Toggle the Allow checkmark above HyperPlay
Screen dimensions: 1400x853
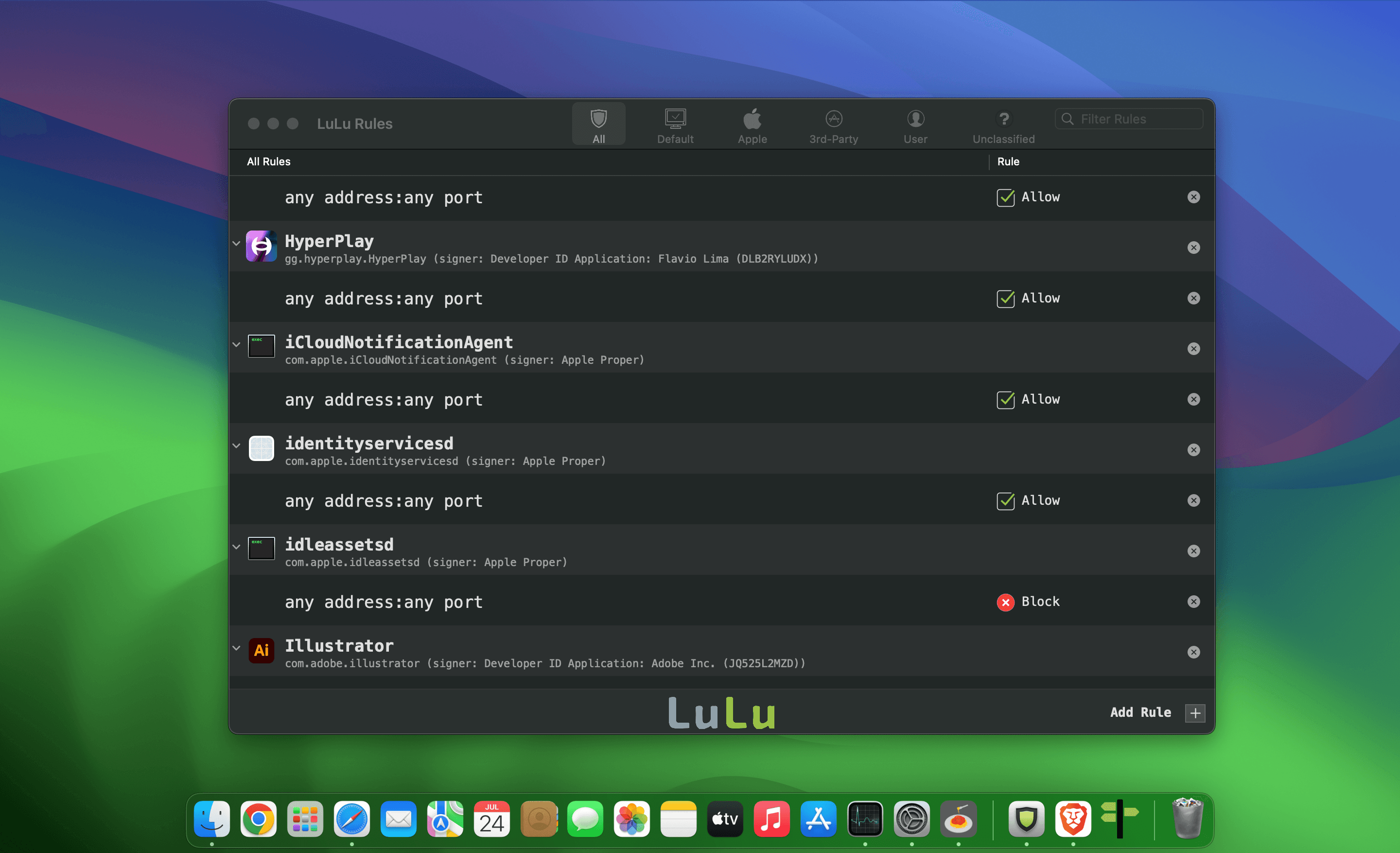tap(1005, 197)
